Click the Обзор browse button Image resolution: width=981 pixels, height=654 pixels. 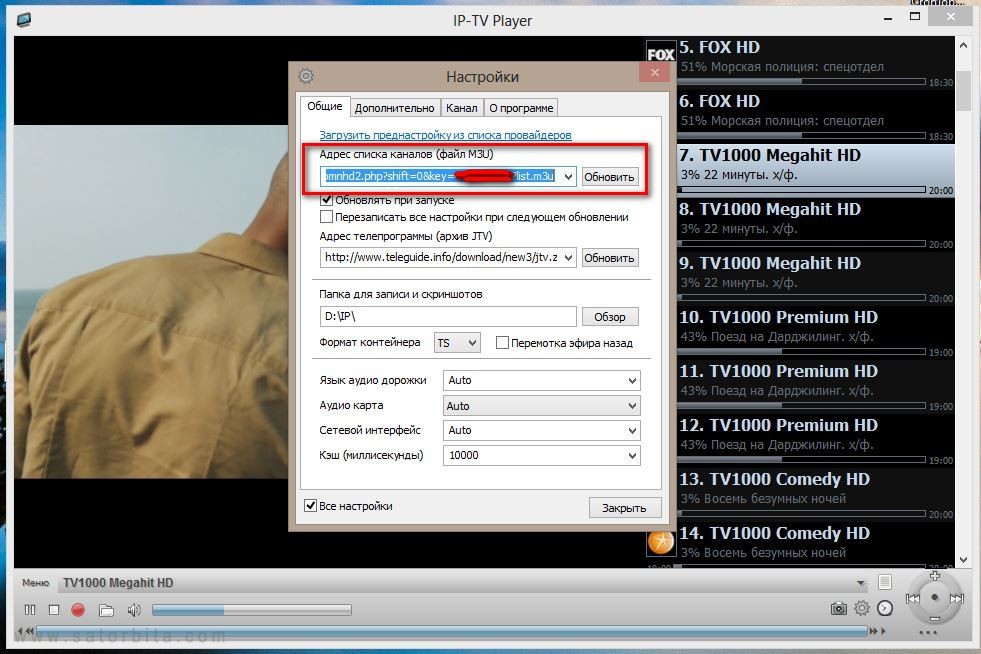(610, 317)
